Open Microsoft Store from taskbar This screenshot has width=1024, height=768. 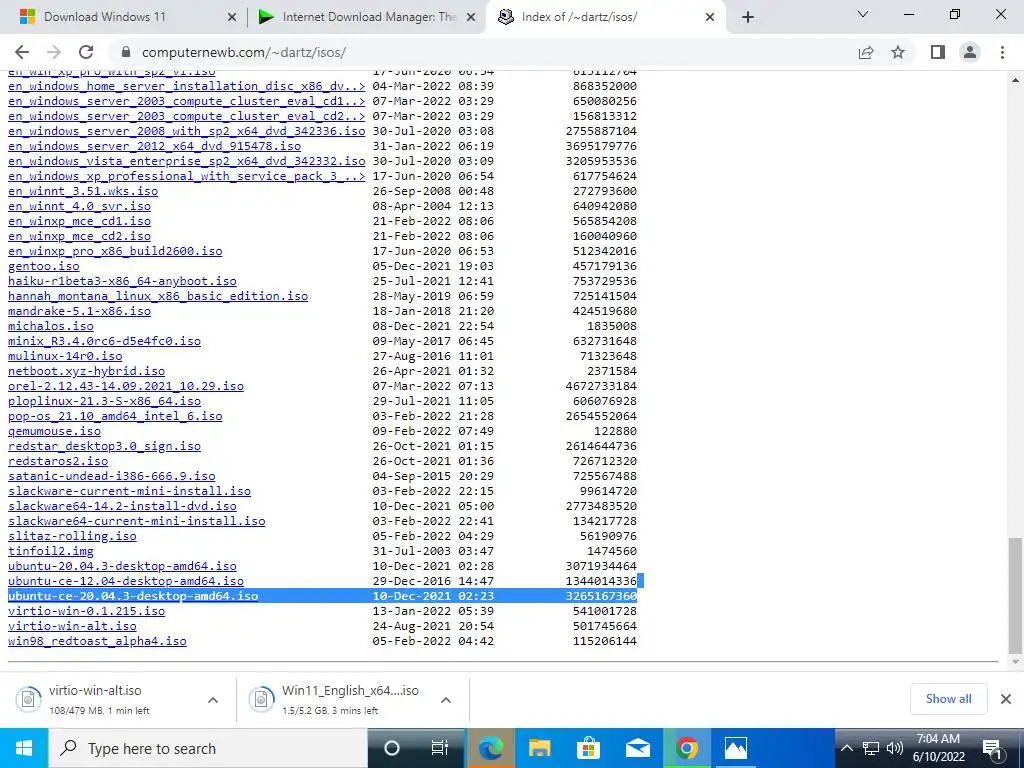click(x=588, y=748)
